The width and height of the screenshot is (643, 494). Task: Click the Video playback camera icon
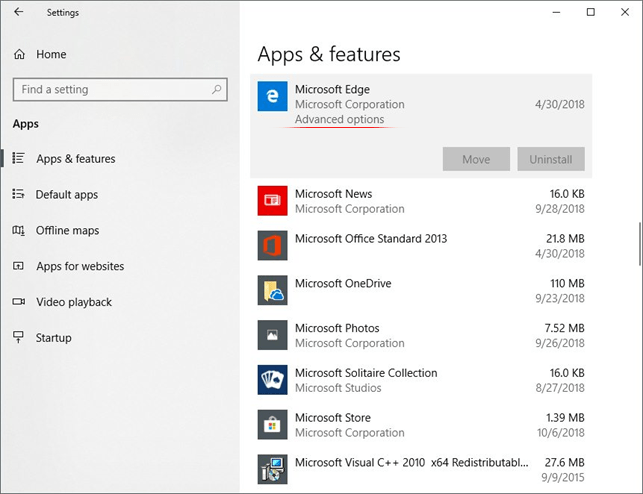pos(18,302)
